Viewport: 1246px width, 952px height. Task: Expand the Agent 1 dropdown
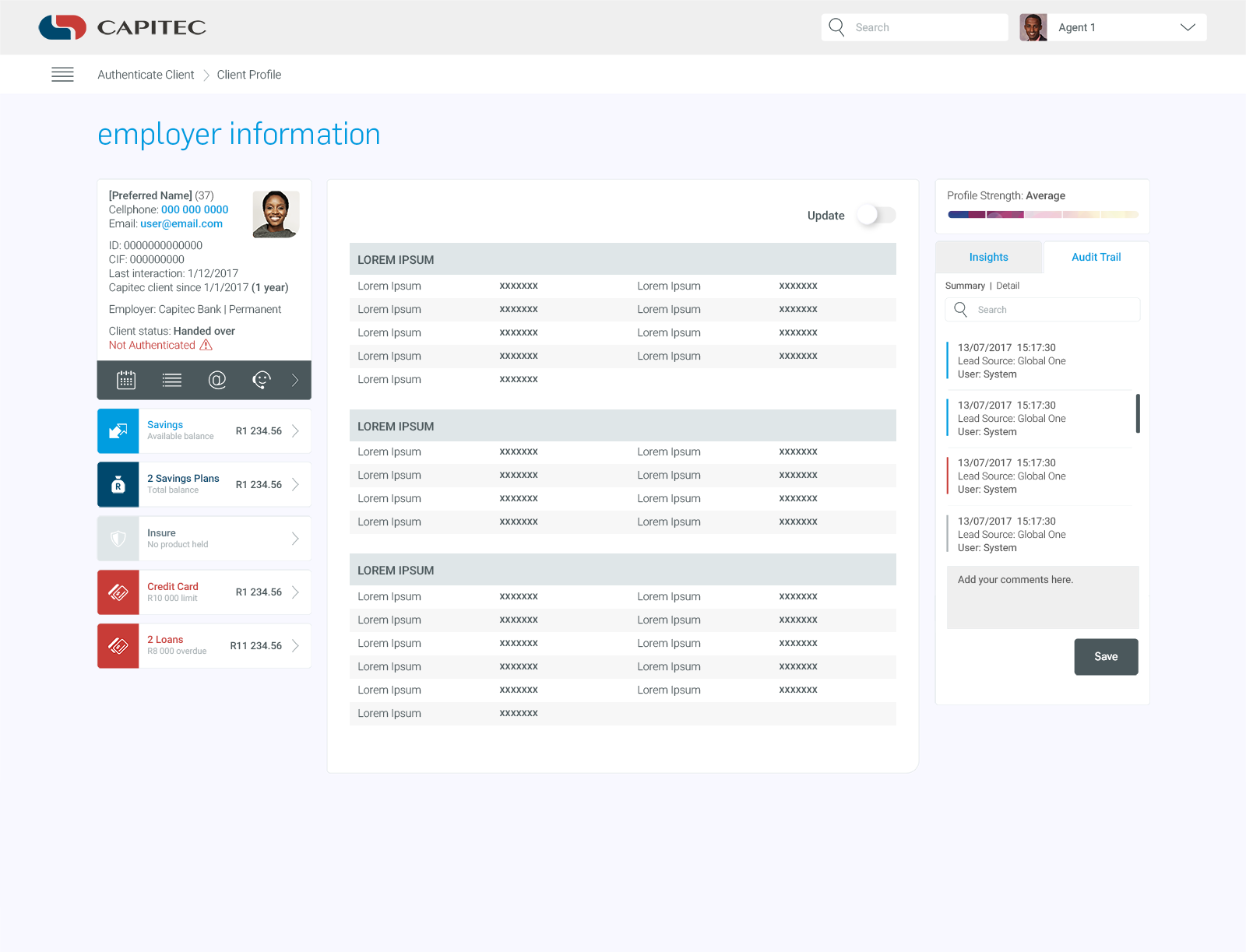click(1188, 27)
